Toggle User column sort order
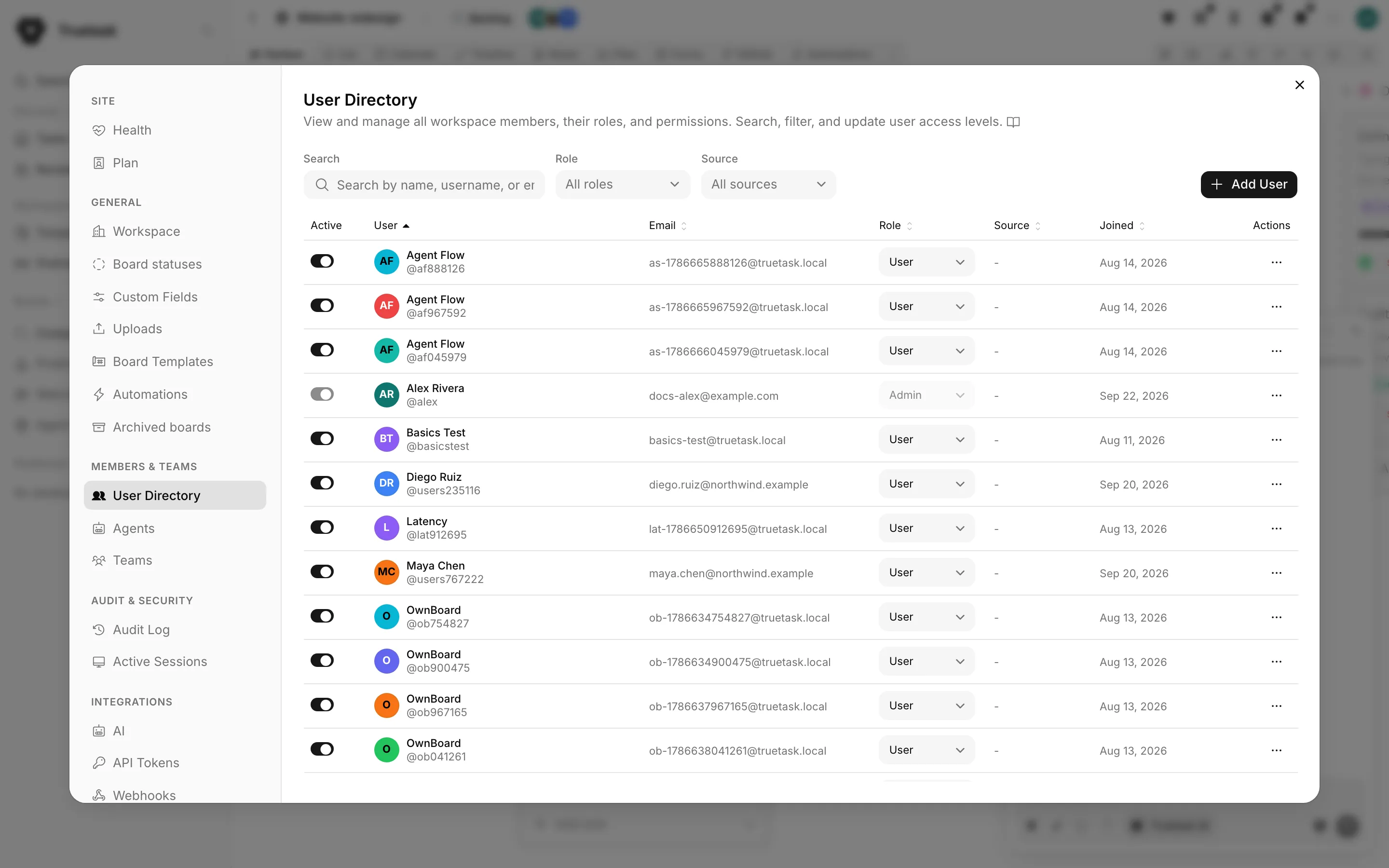Image resolution: width=1389 pixels, height=868 pixels. [x=392, y=226]
